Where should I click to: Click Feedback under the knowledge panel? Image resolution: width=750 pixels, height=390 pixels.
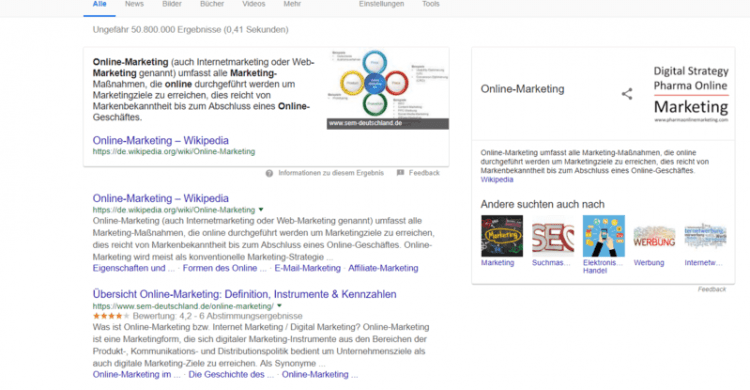click(712, 289)
